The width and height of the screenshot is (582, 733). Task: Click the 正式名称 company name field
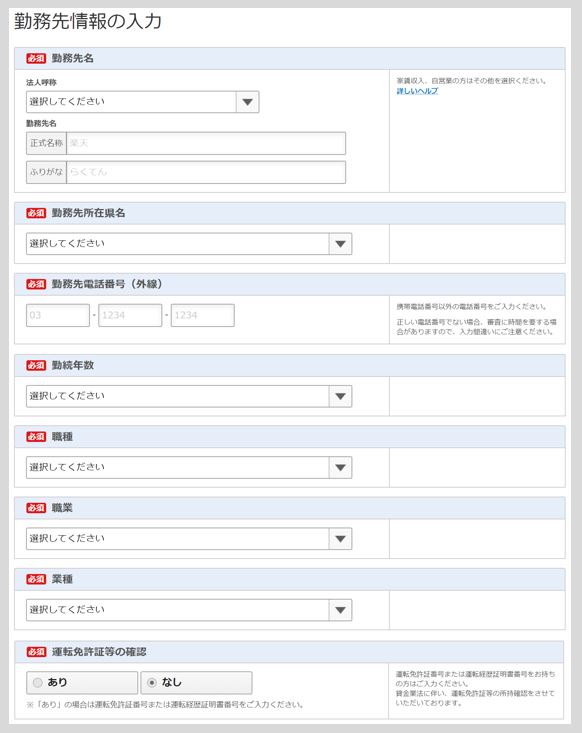point(206,143)
